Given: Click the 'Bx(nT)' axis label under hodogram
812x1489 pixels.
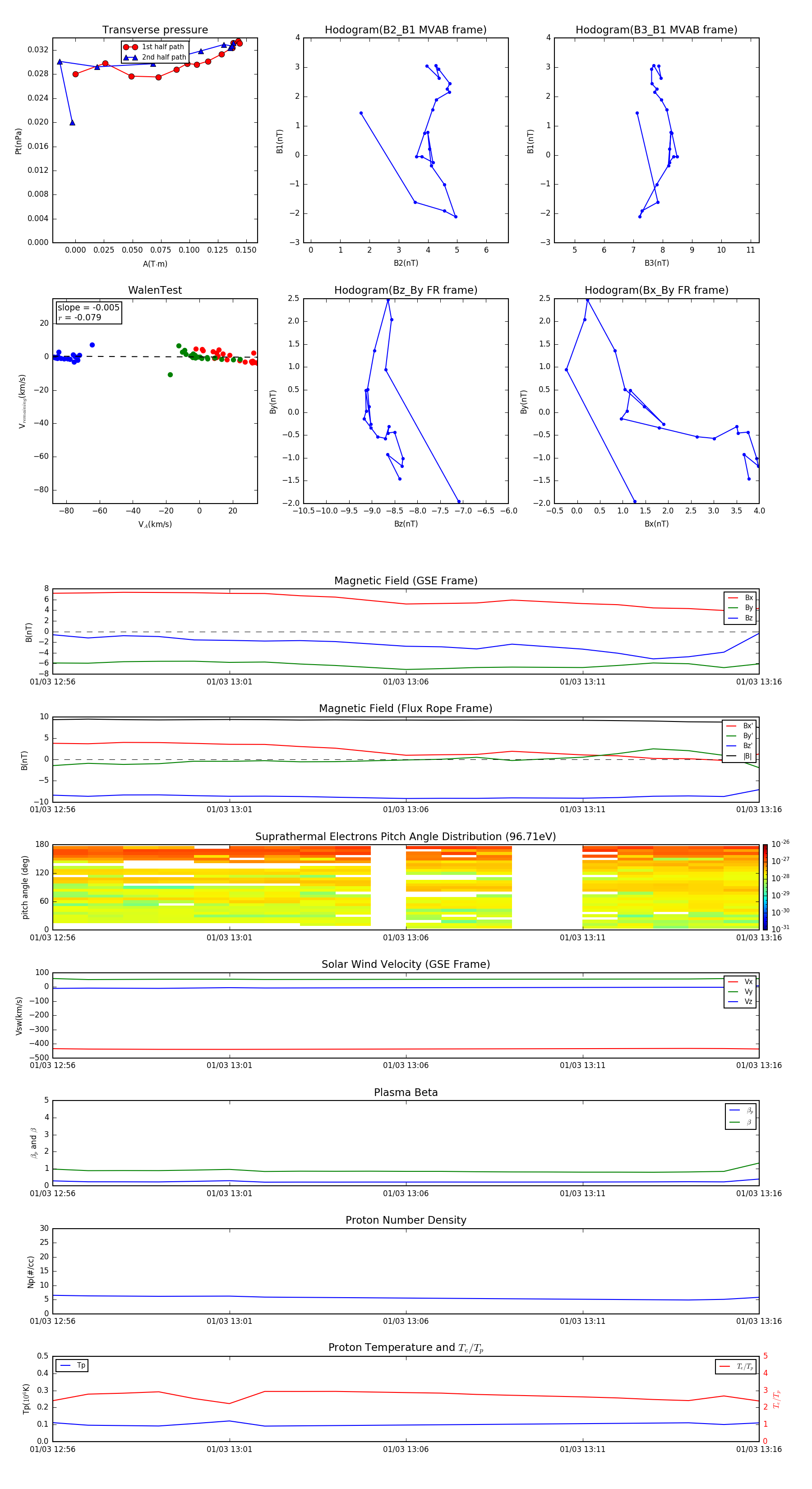Looking at the screenshot, I should click(x=656, y=524).
